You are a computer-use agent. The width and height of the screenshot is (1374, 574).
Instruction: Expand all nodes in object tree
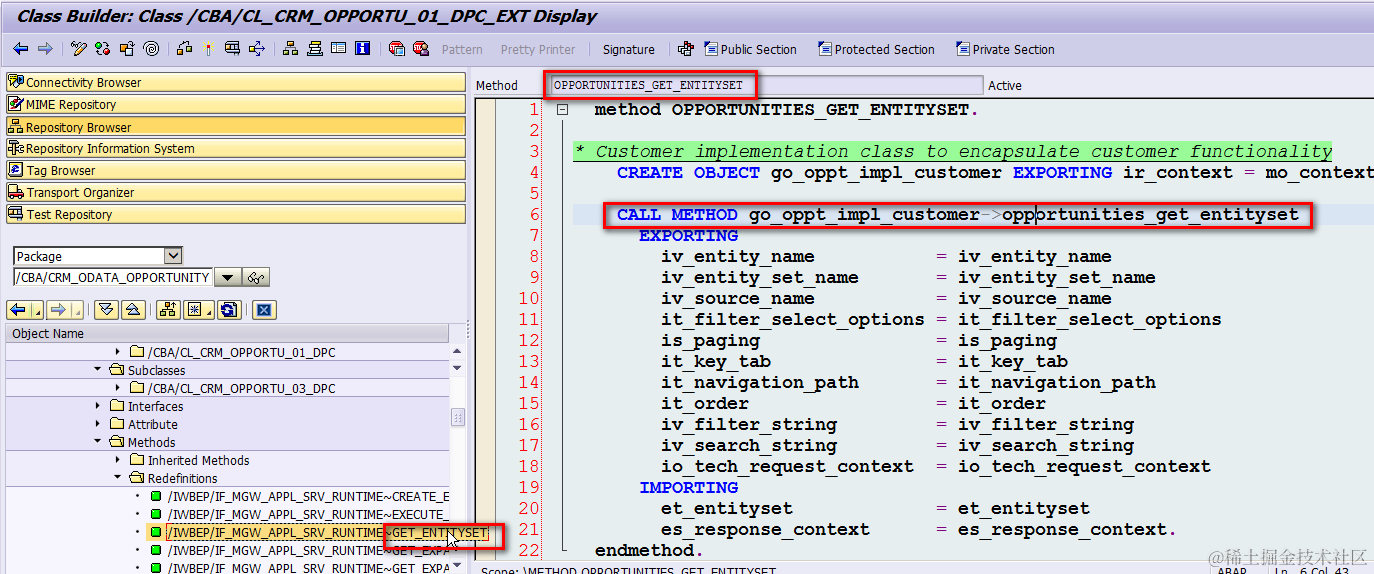click(106, 309)
